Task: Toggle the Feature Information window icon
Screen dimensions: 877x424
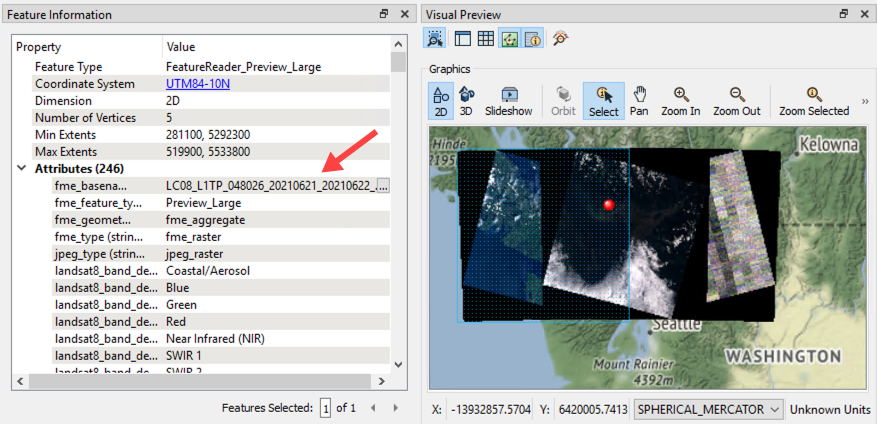Action: click(534, 38)
